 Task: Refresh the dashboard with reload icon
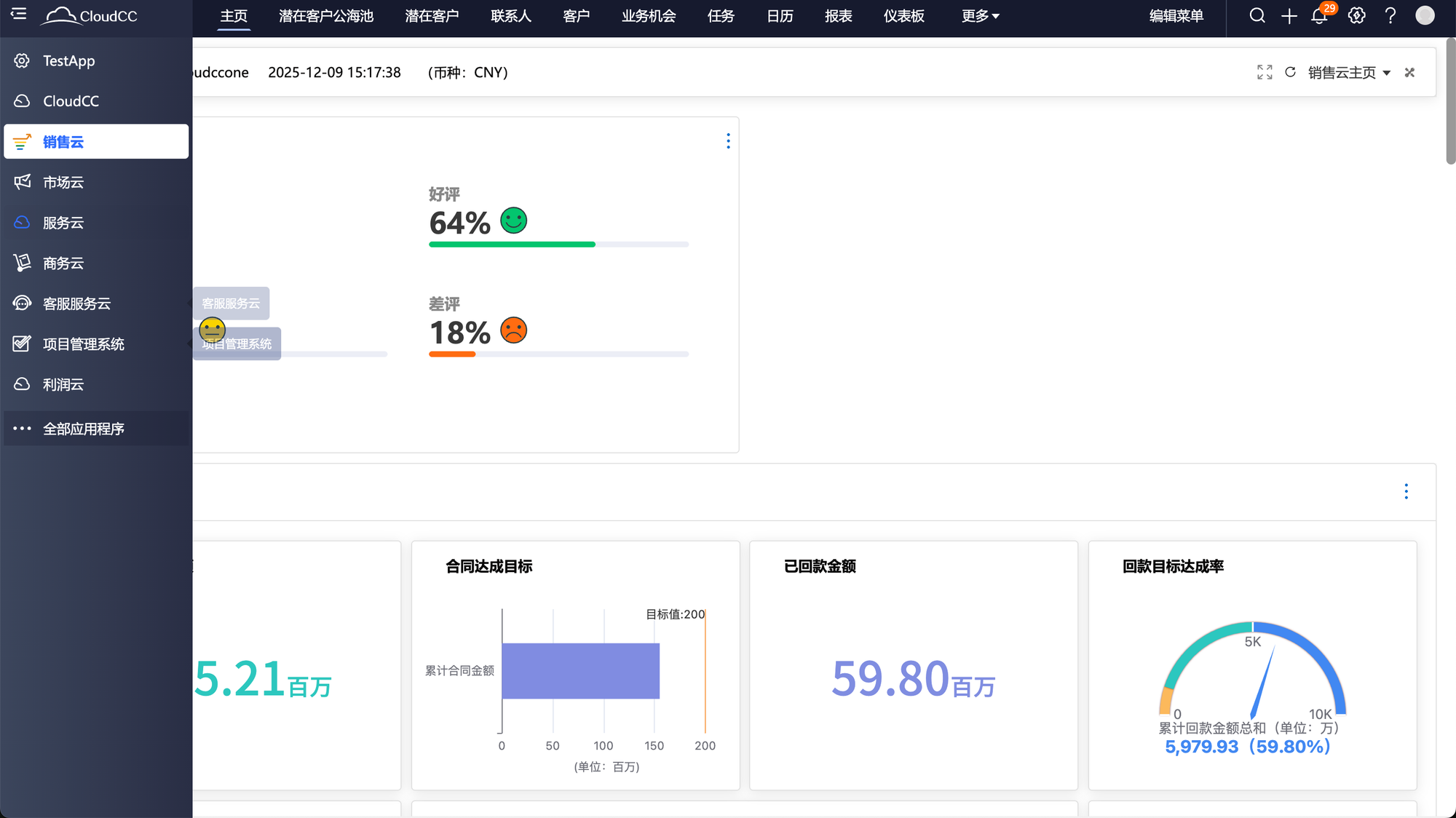coord(1290,72)
